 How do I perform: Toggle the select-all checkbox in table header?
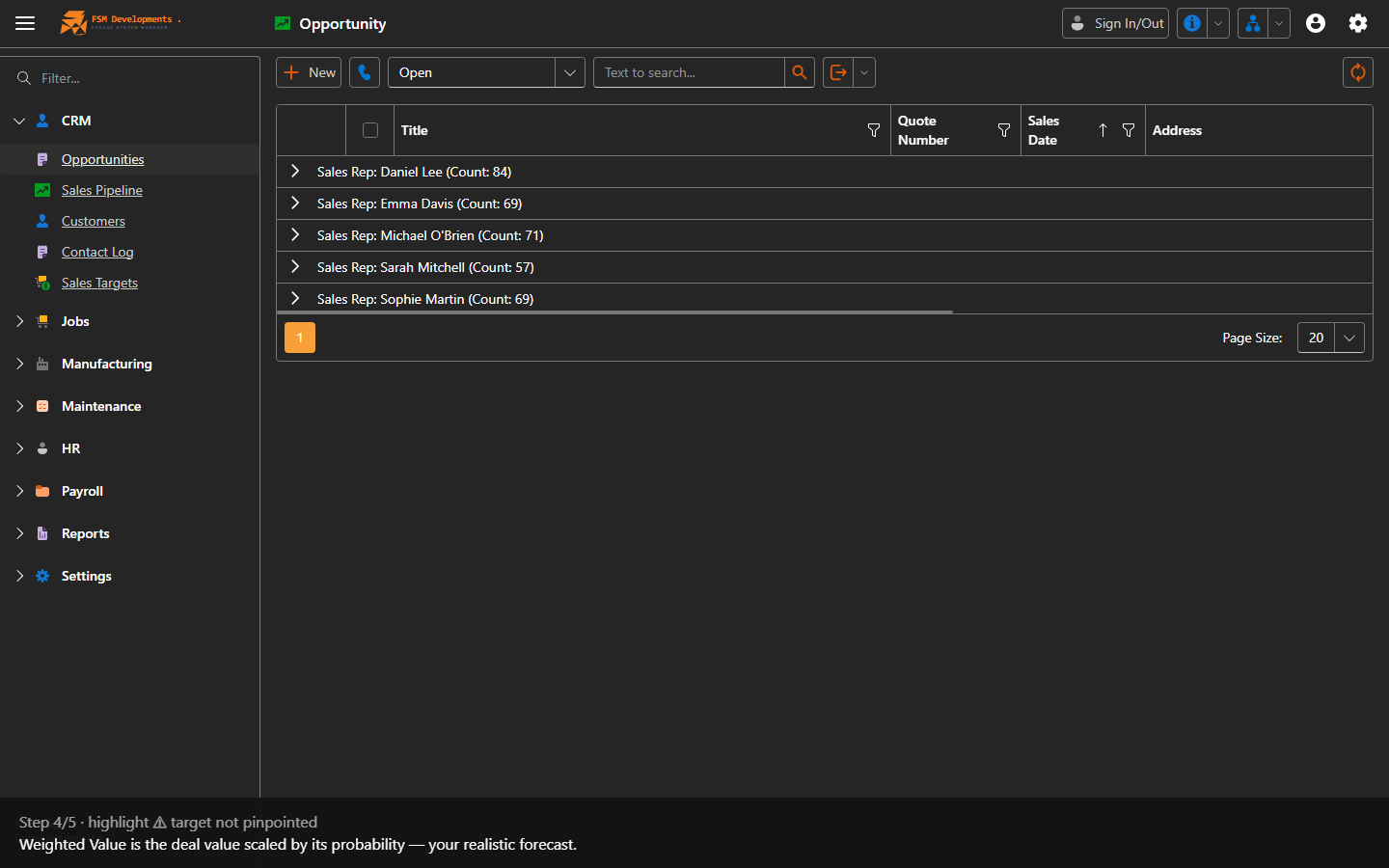[370, 130]
